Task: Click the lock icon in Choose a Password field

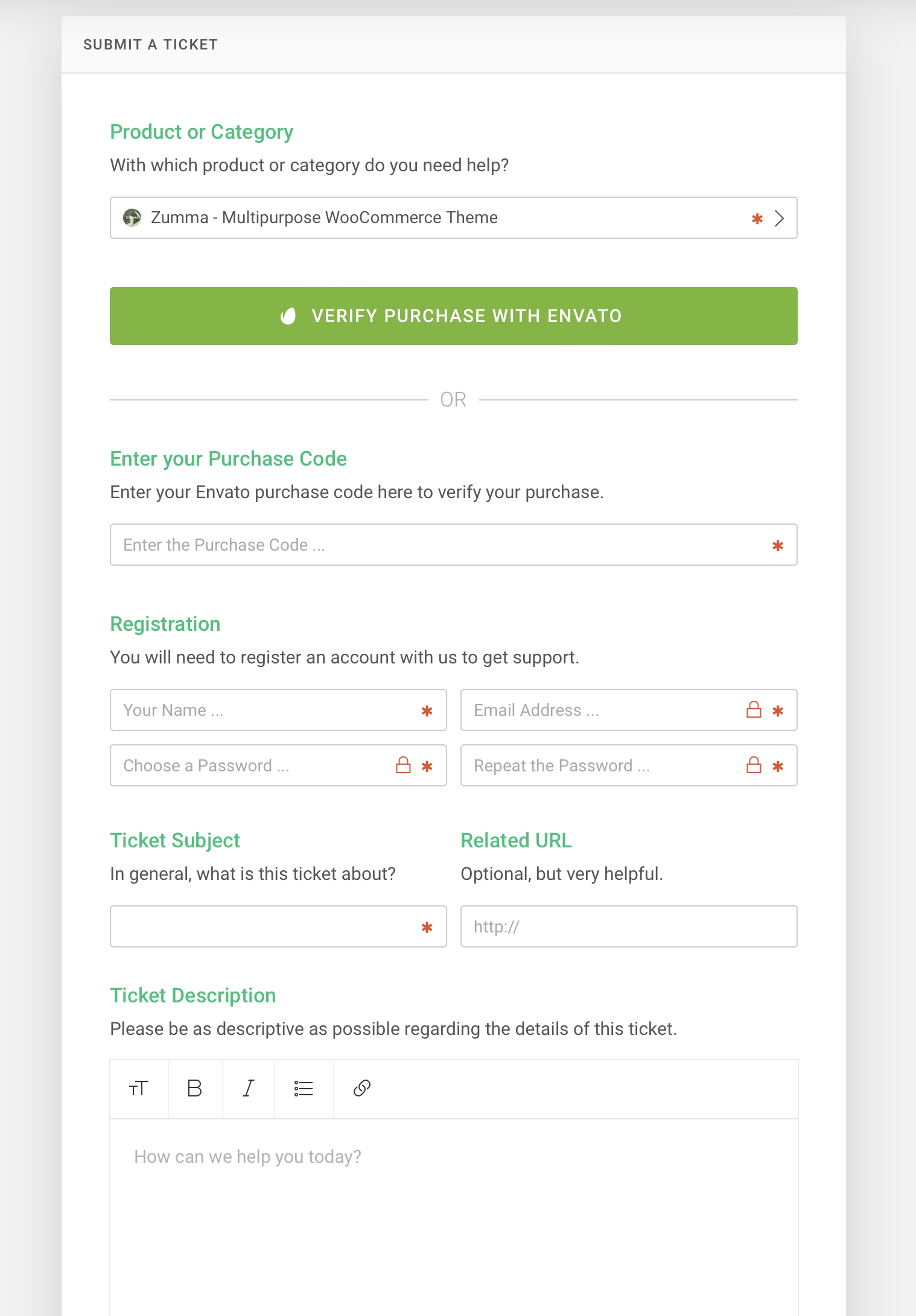Action: pos(403,765)
